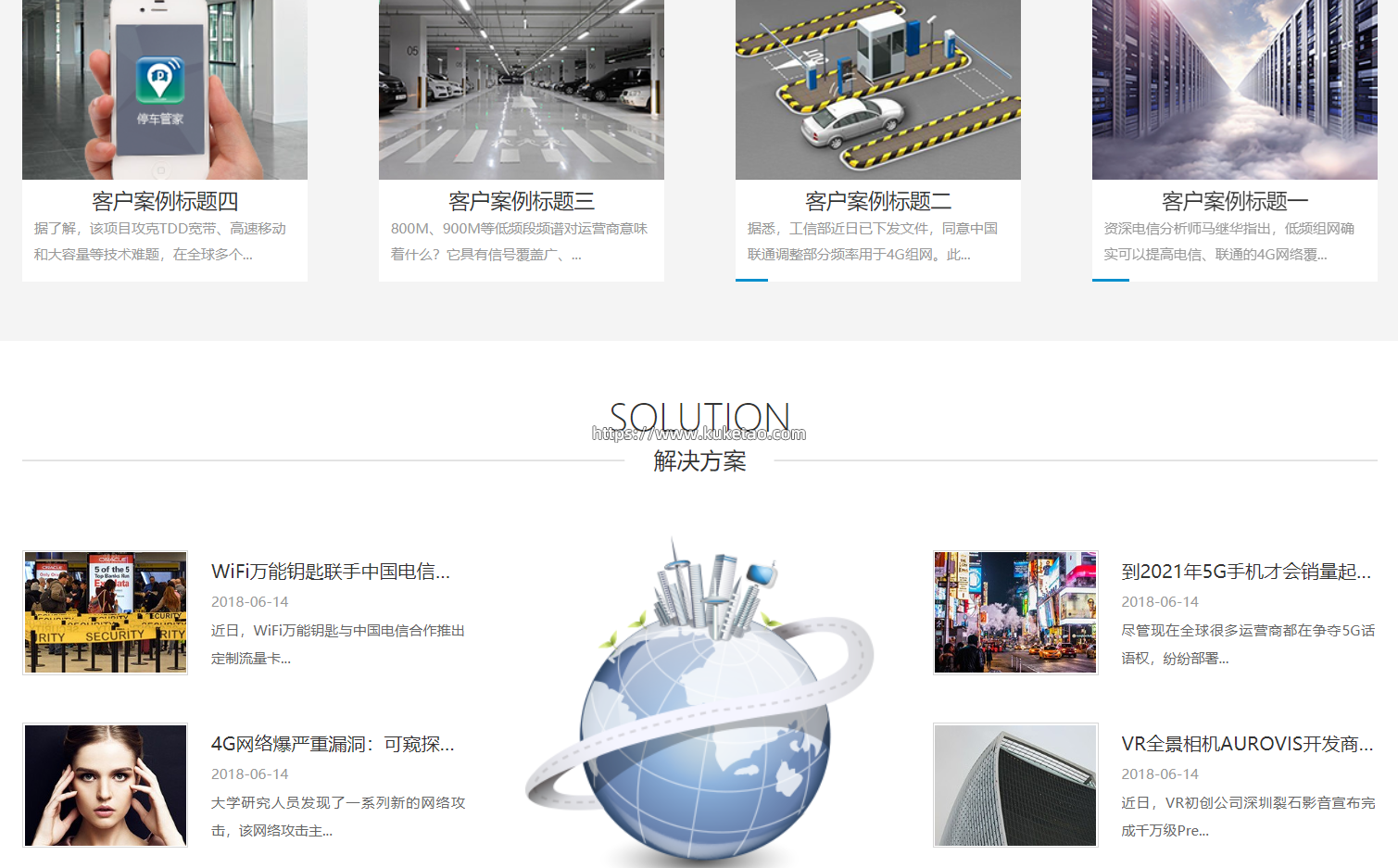The height and width of the screenshot is (868, 1398).
Task: Open article 到2021年5G手机才会销量起
Action: click(x=1246, y=572)
